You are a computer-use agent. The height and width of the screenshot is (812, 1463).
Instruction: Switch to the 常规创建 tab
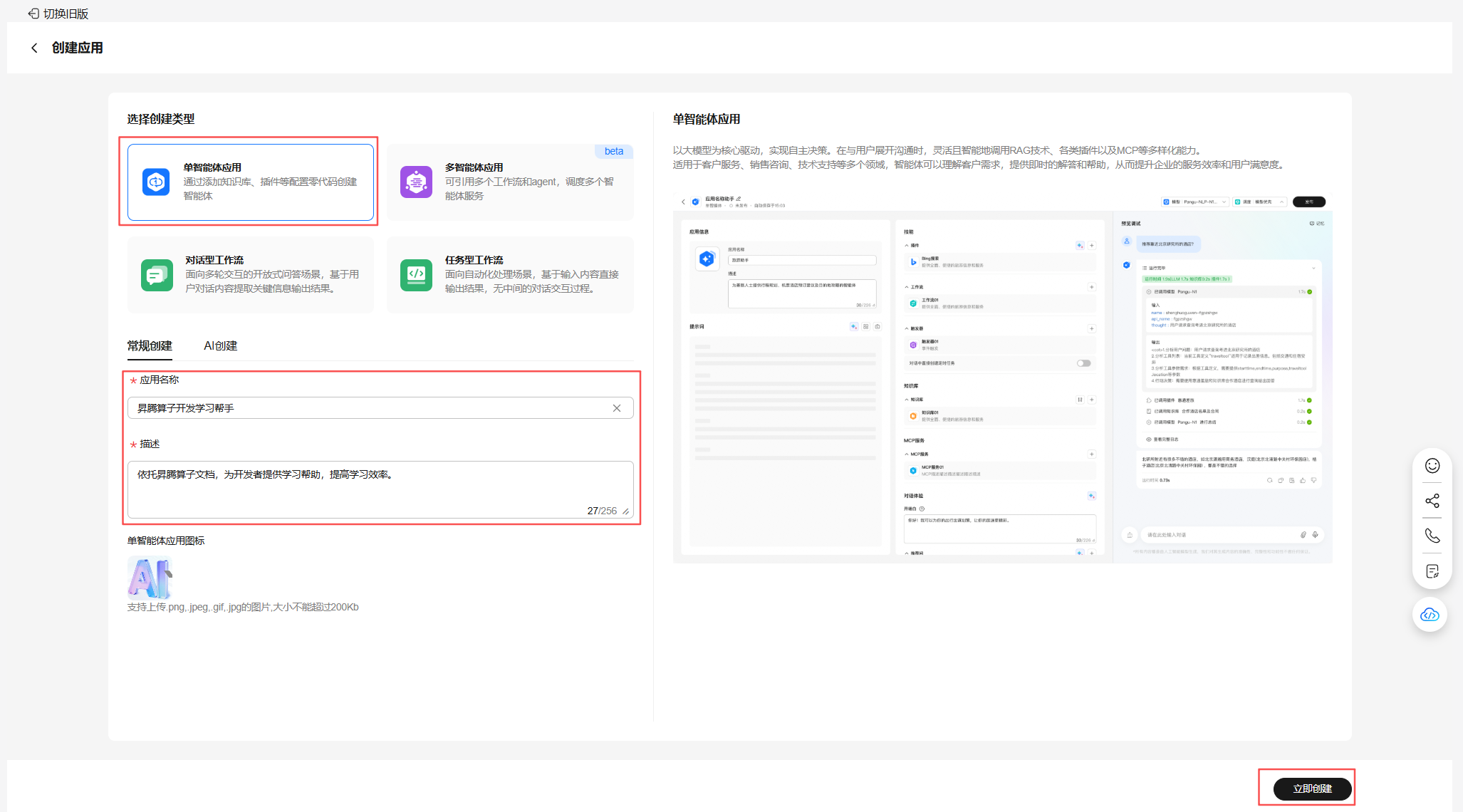pyautogui.click(x=150, y=346)
